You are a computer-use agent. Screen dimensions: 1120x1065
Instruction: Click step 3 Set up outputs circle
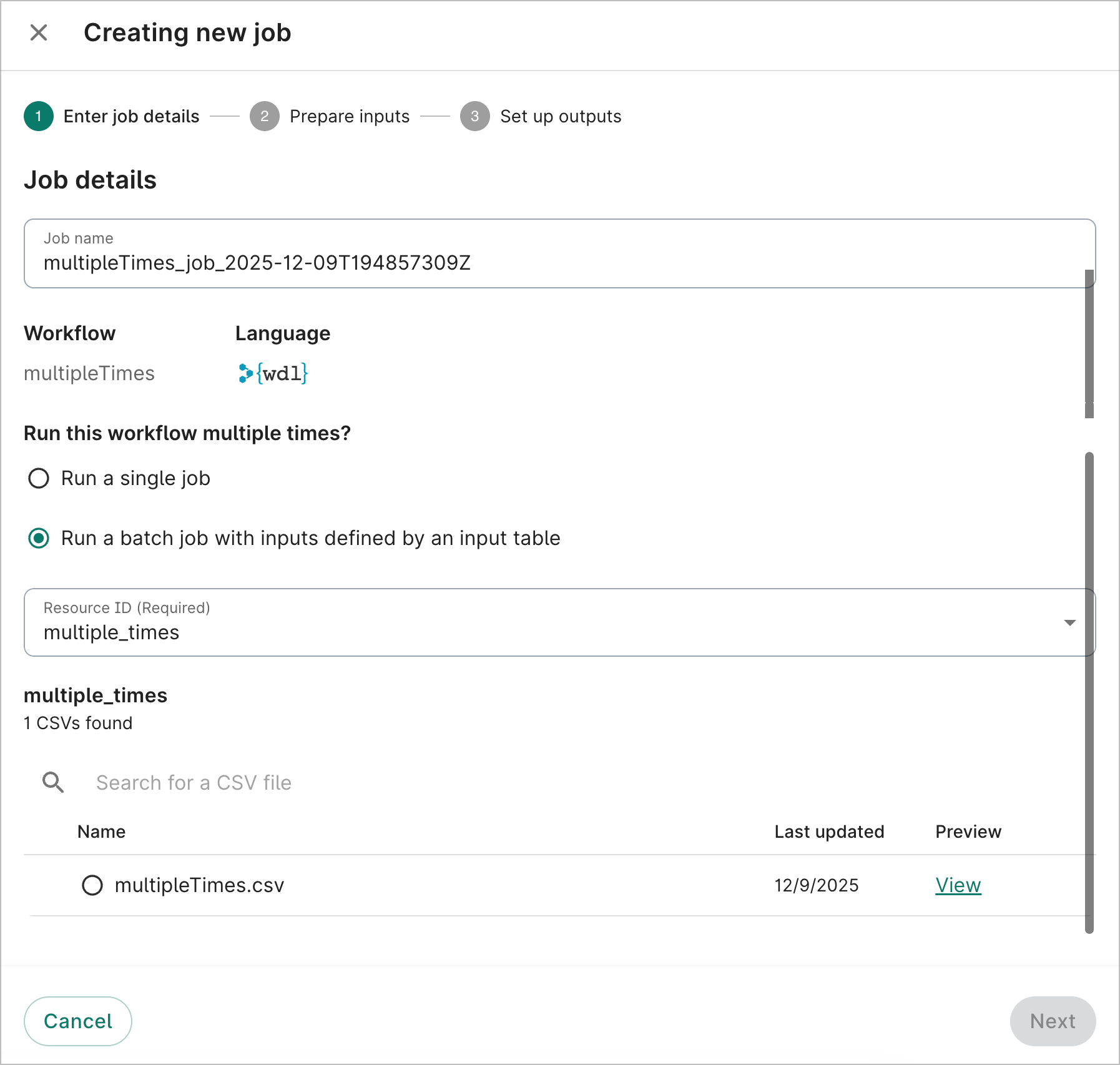474,116
